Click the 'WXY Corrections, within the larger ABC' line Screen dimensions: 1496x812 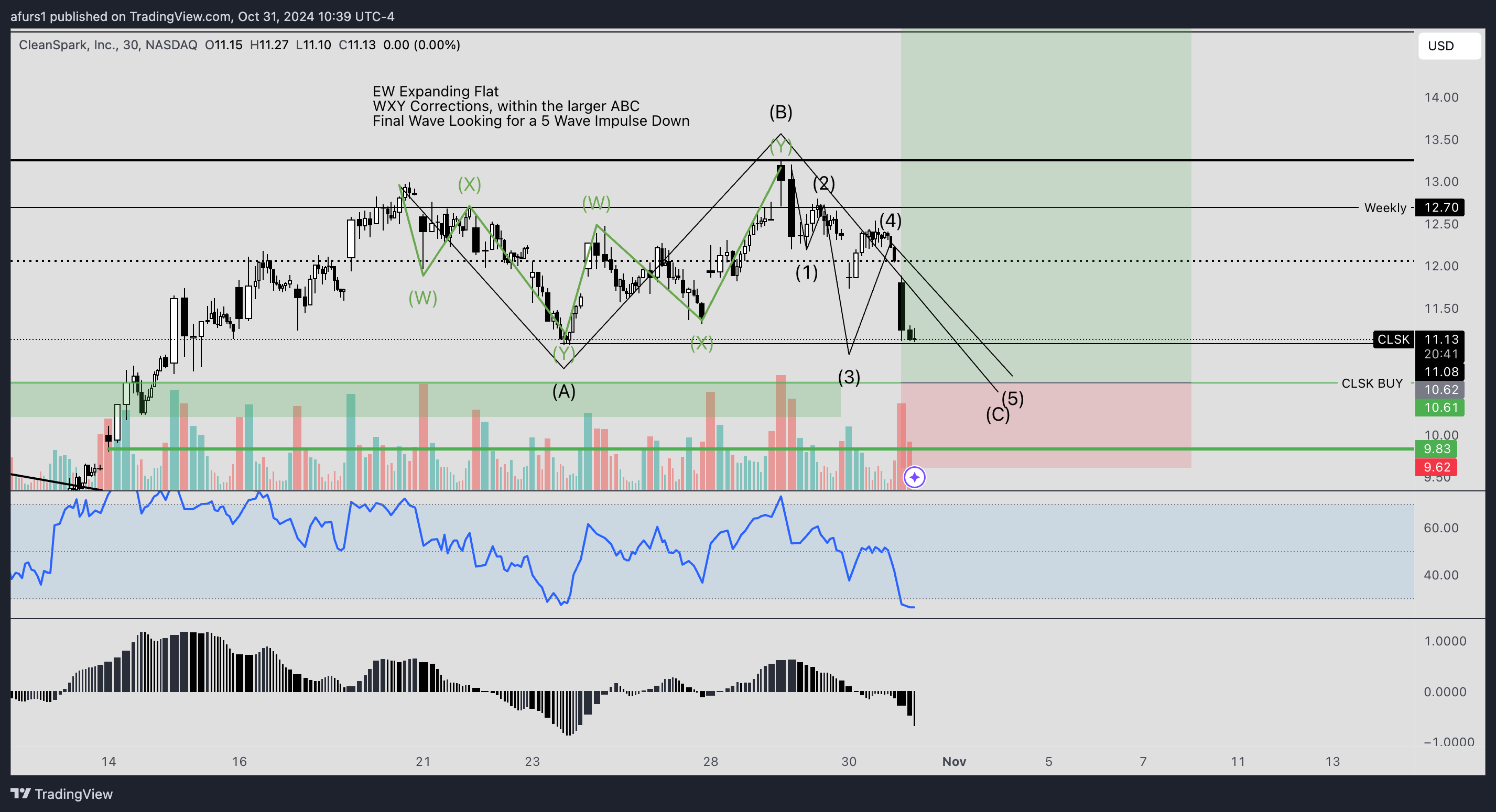tap(506, 106)
